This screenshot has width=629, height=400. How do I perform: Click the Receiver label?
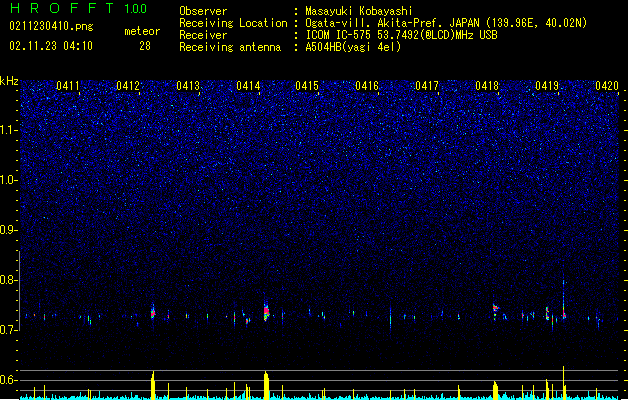click(x=203, y=35)
